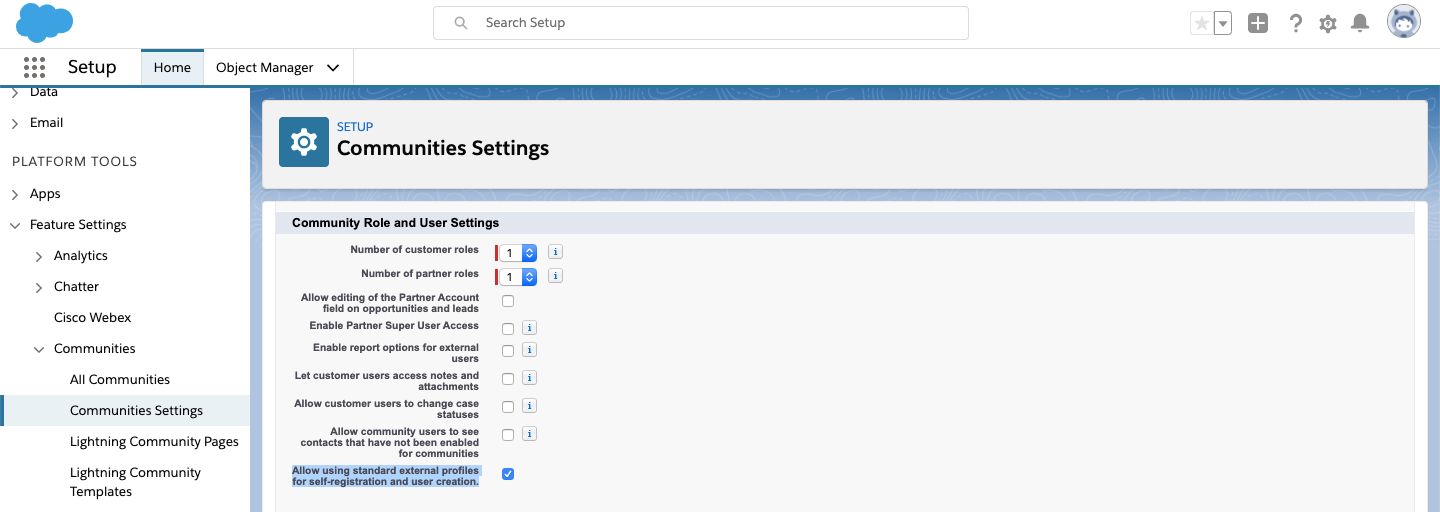Open the Help question mark icon
This screenshot has width=1440, height=512.
[1296, 23]
